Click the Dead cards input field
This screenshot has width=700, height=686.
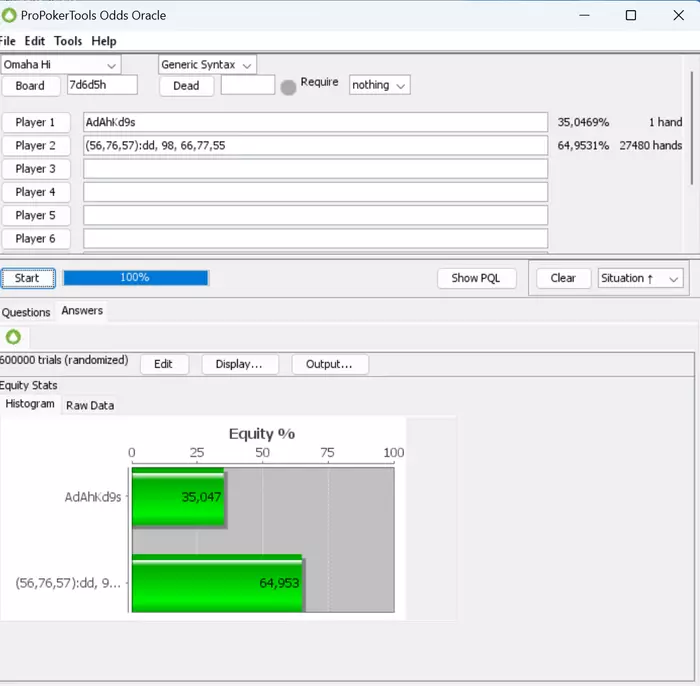247,86
